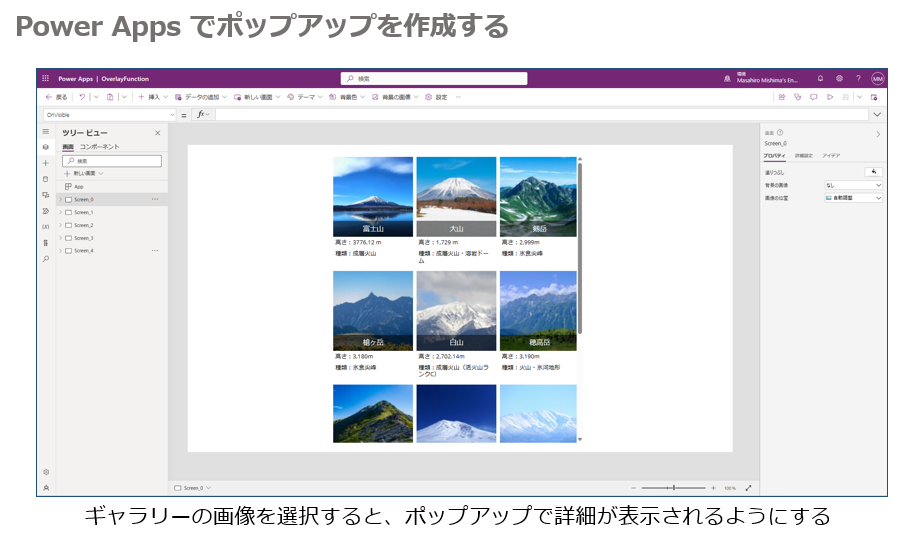Click the zoom slider in the status bar
This screenshot has height=544, width=921.
coord(673,488)
